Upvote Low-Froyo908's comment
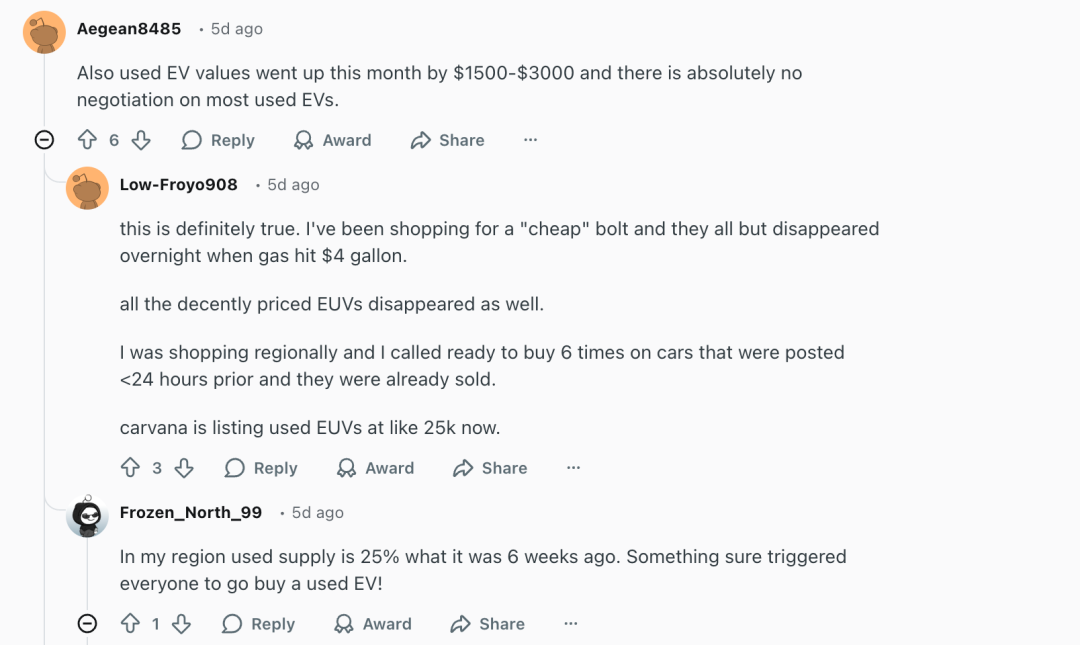This screenshot has width=1080, height=645. tap(130, 468)
